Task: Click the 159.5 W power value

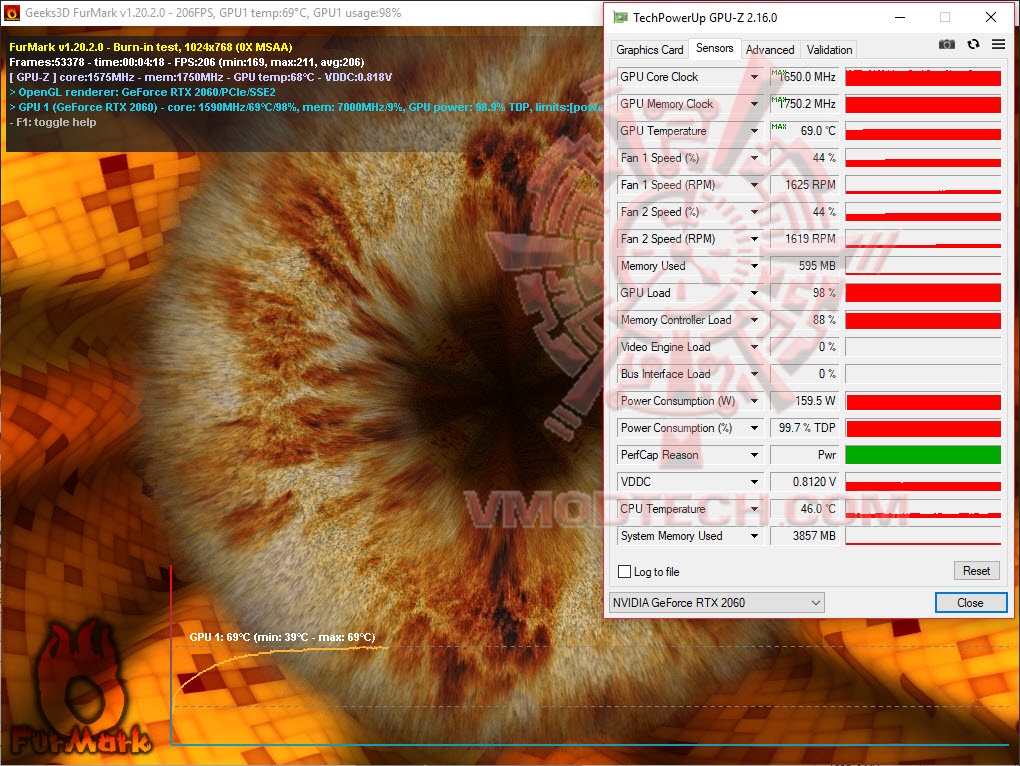Action: click(x=805, y=401)
